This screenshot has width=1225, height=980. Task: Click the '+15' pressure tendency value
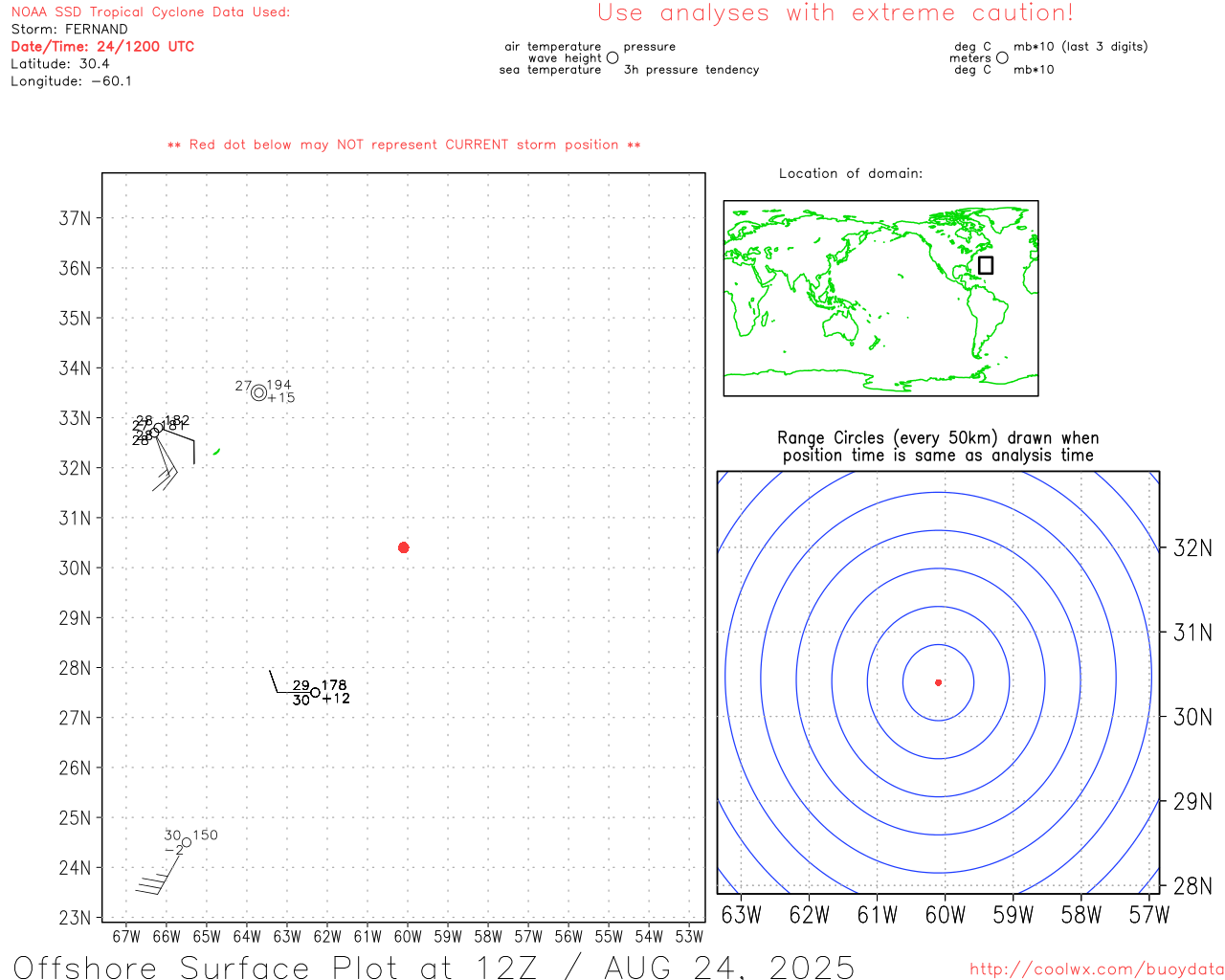click(281, 398)
